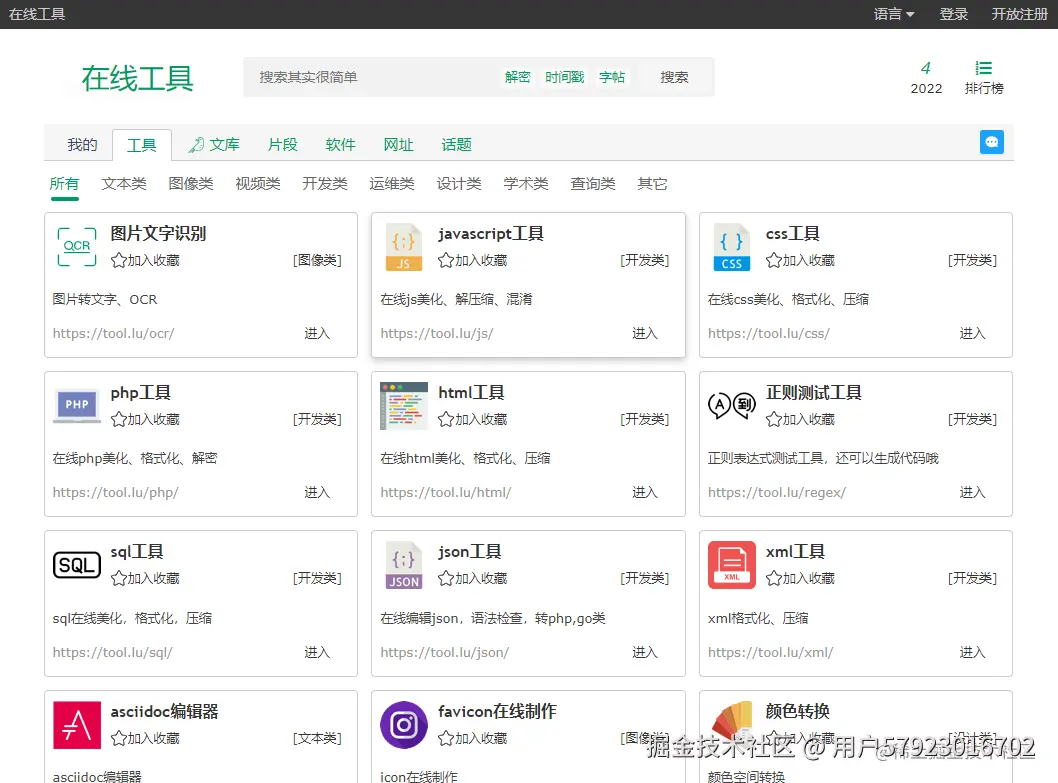Switch to the 网址 tab

tap(398, 144)
